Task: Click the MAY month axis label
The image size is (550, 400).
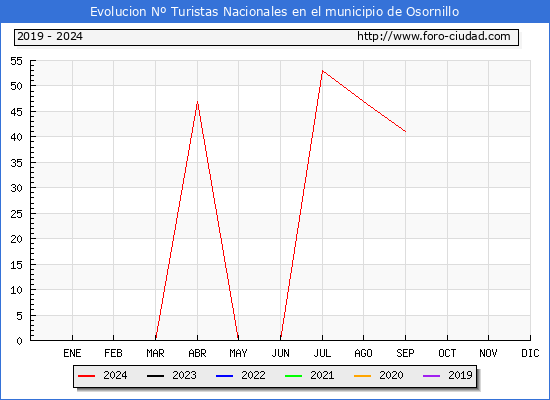Action: (239, 353)
